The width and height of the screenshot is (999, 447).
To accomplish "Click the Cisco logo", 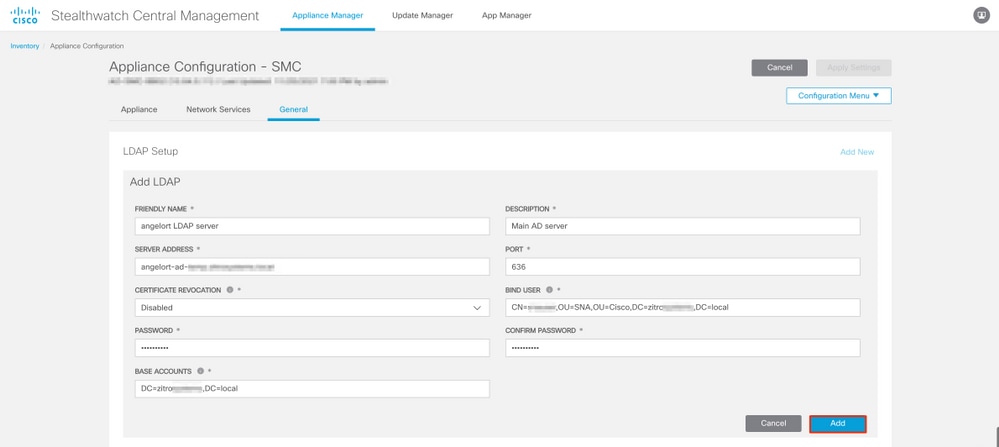I will (25, 15).
